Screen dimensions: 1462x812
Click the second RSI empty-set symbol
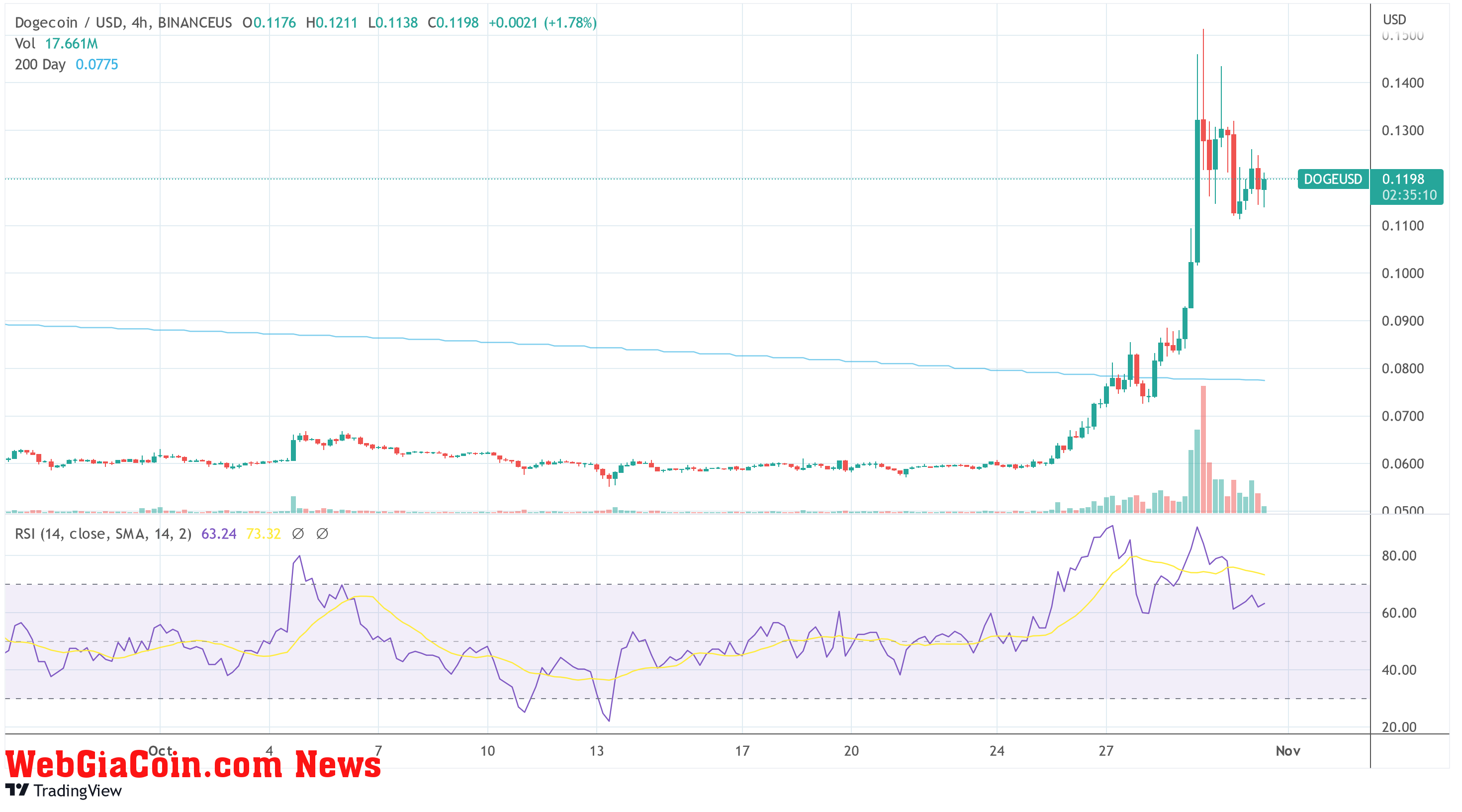pos(322,534)
